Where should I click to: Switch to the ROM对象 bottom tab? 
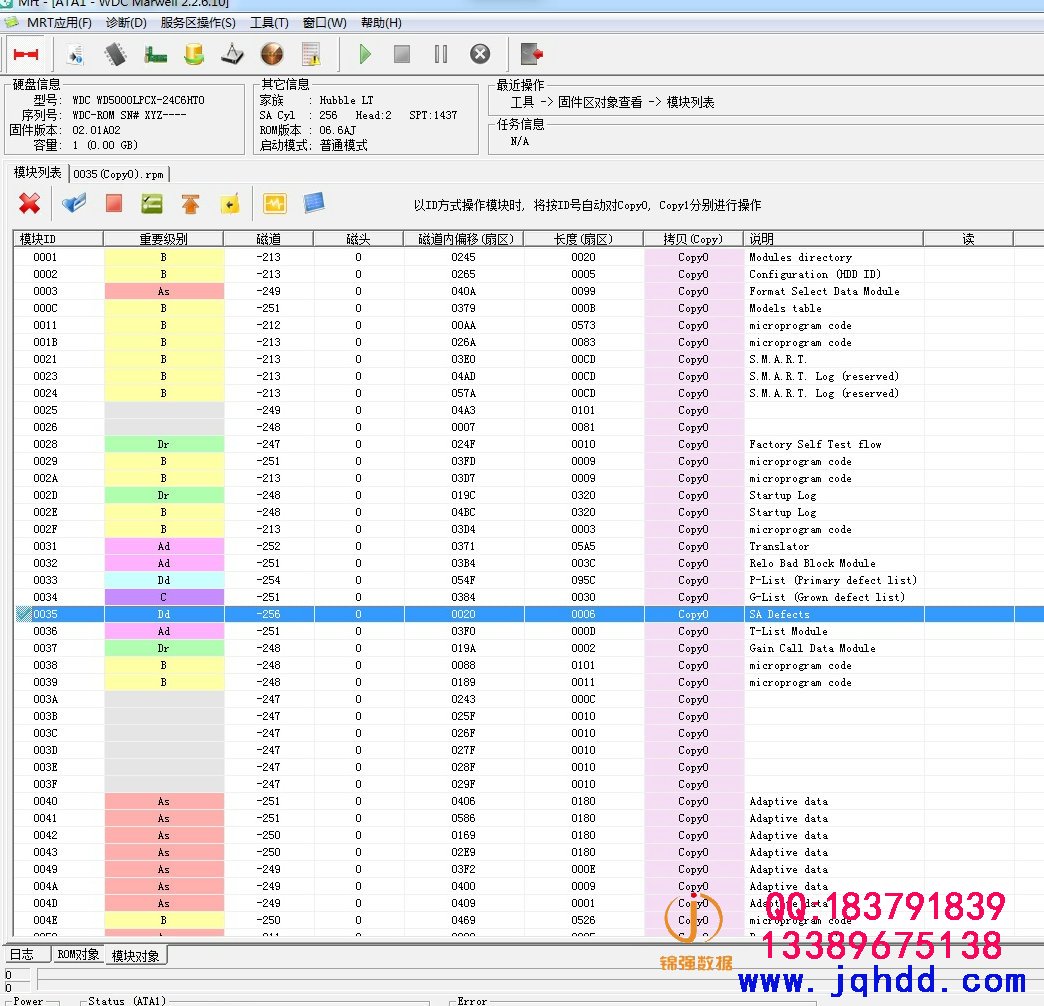pyautogui.click(x=78, y=954)
